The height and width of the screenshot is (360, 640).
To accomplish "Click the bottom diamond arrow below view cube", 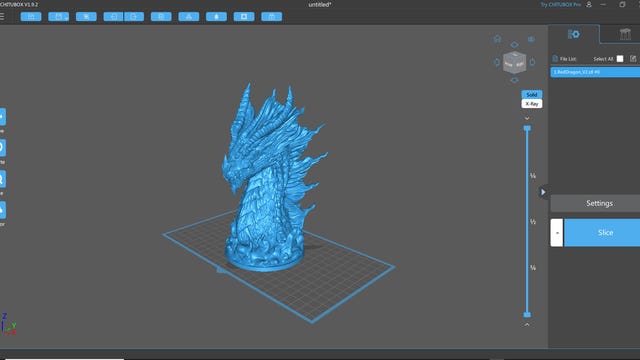I will point(514,80).
